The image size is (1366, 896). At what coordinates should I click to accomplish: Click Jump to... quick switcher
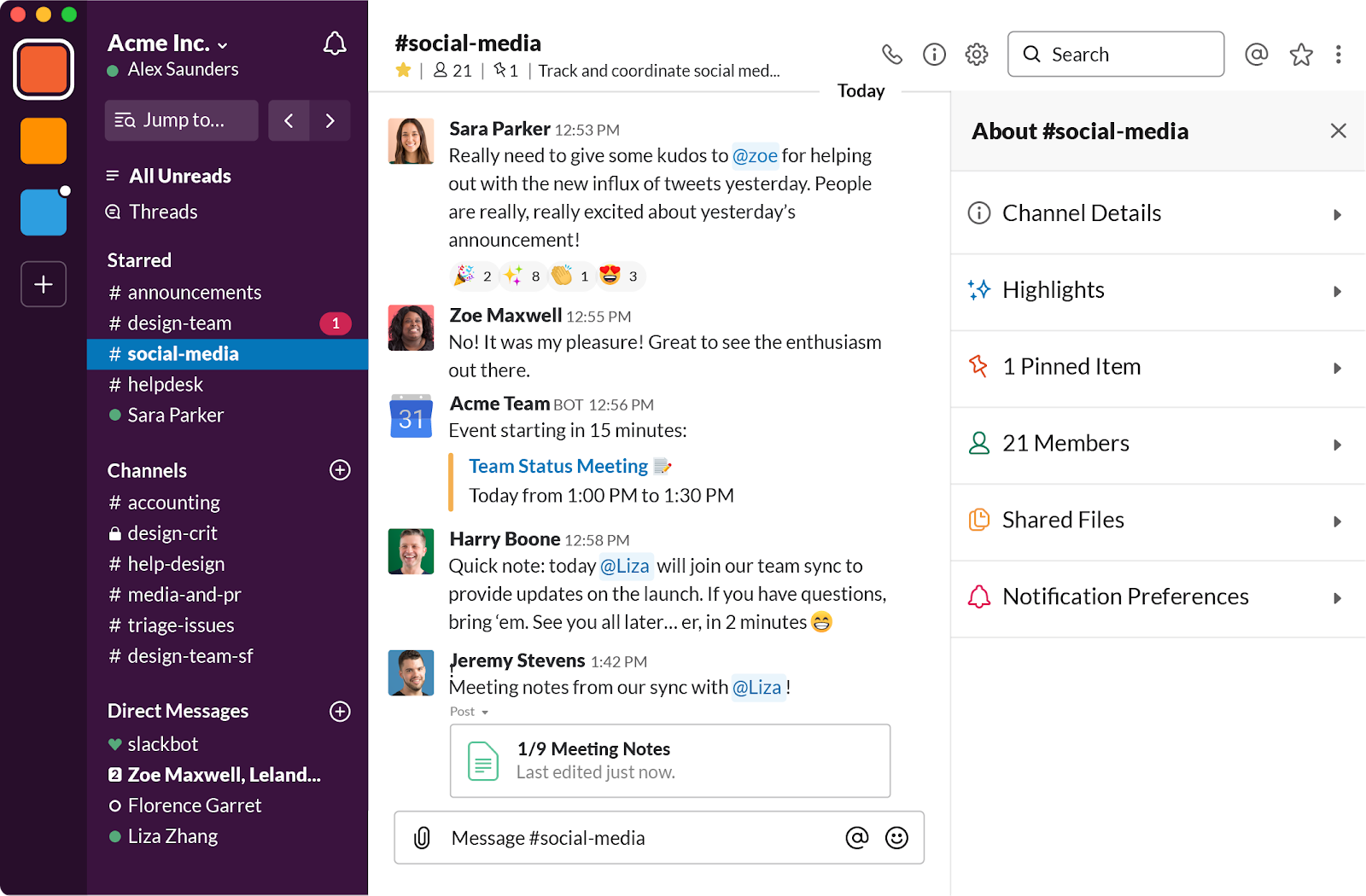(x=182, y=120)
